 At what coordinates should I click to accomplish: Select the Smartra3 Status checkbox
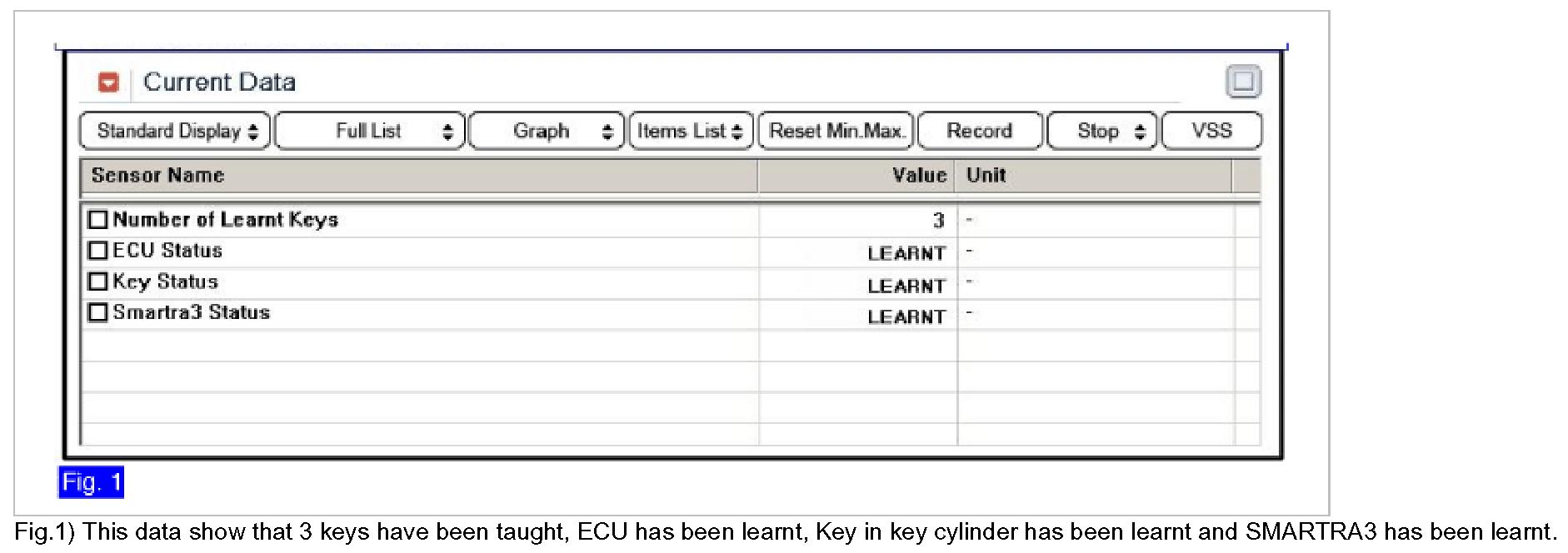[x=98, y=312]
